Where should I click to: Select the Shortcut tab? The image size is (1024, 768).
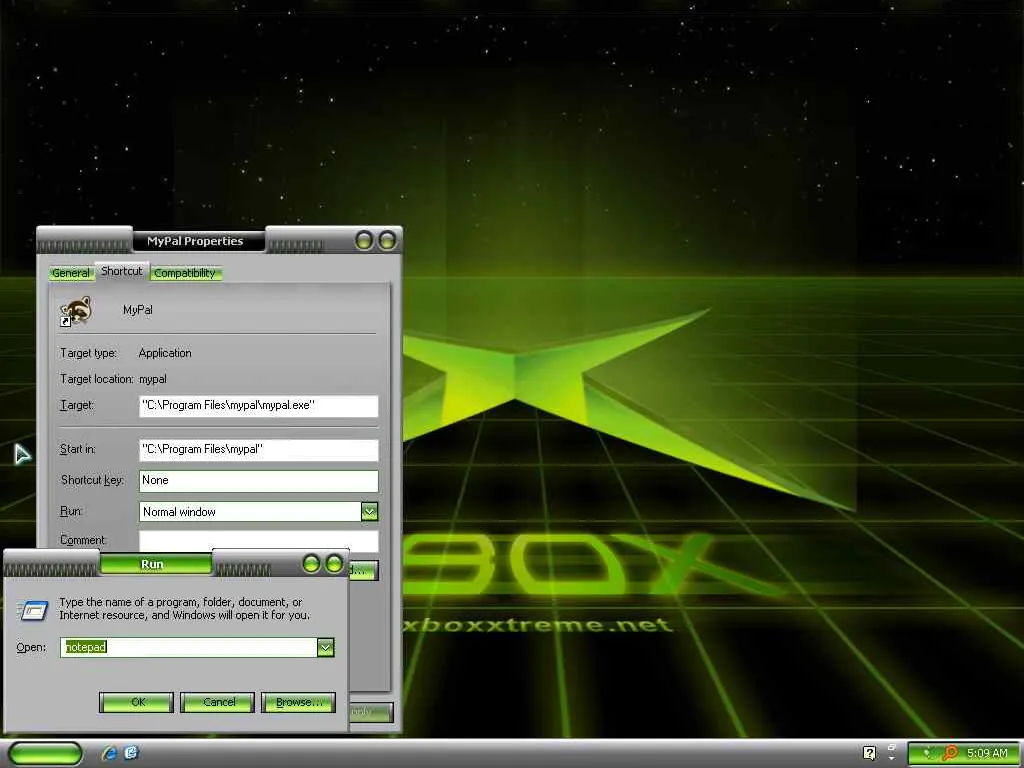[x=121, y=271]
